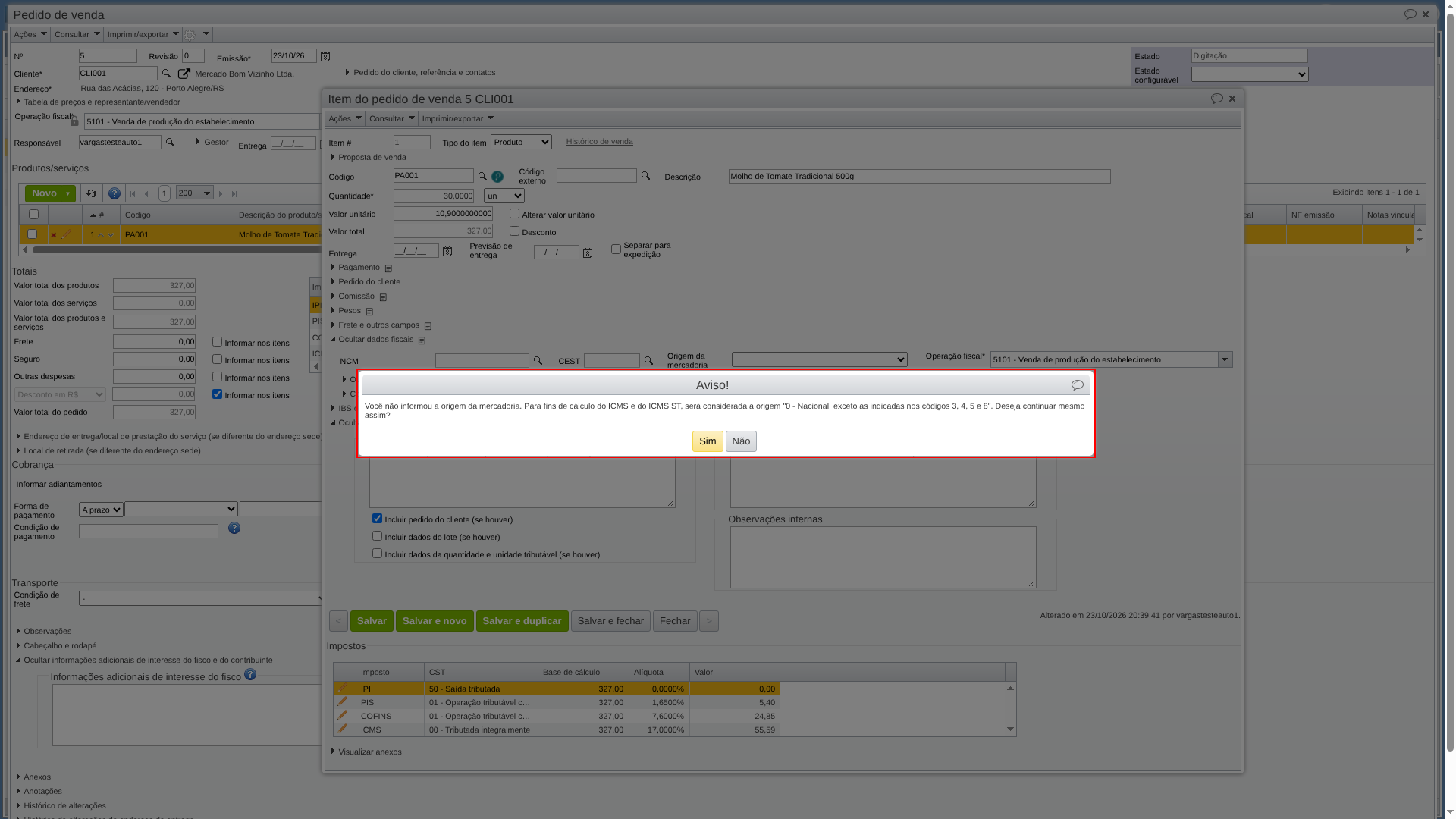This screenshot has width=1456, height=819.
Task: Open Estado configurável dropdown
Action: coord(1250,74)
